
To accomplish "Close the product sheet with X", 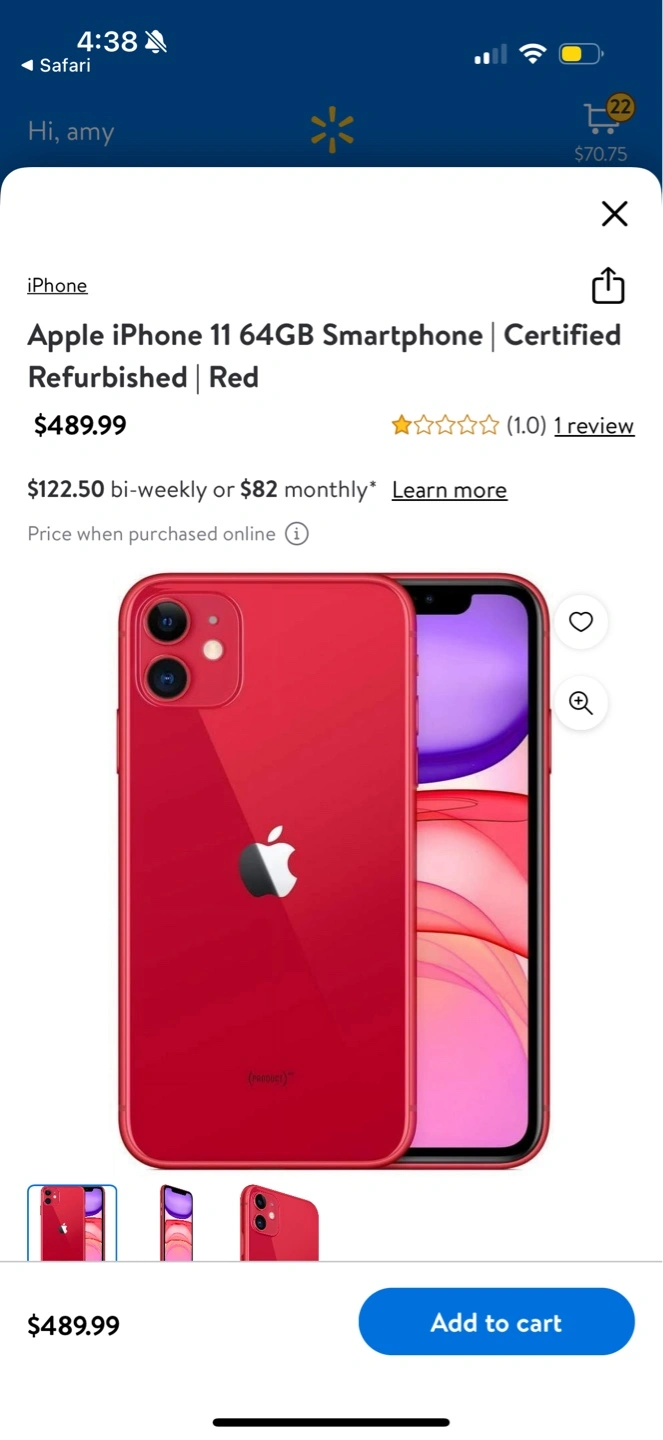I will click(614, 213).
